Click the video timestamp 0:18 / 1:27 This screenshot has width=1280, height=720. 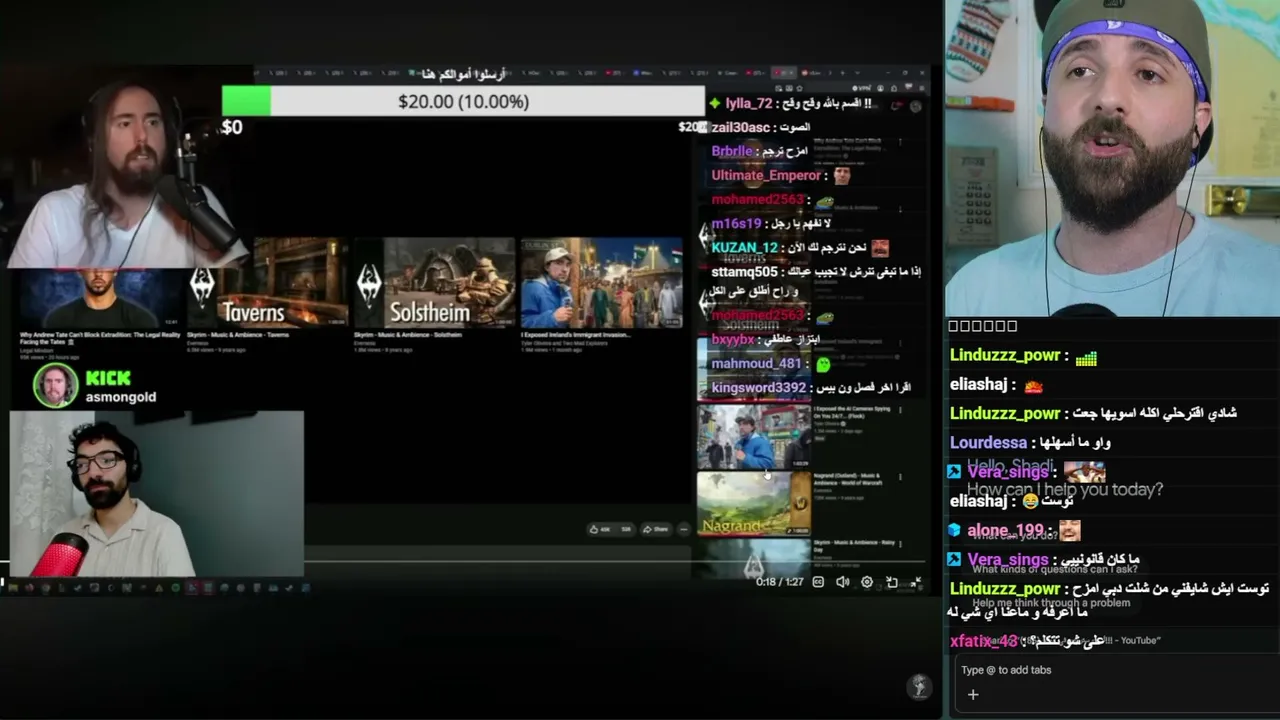pyautogui.click(x=780, y=582)
